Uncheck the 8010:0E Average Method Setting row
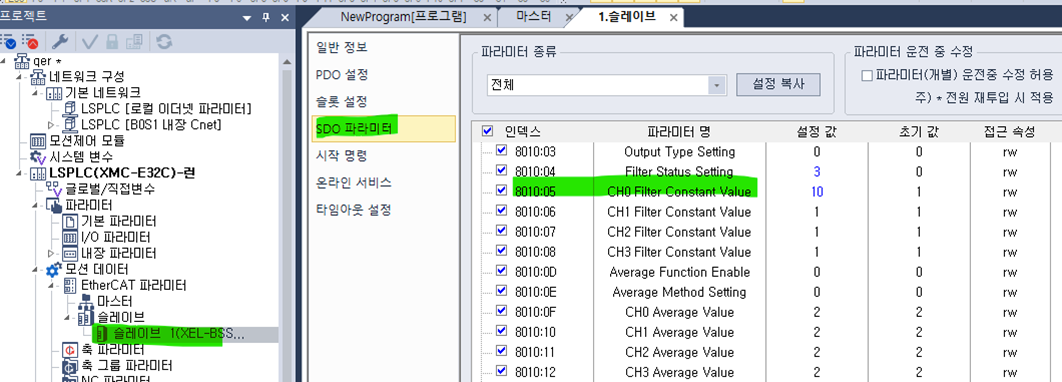This screenshot has height=382, width=1062. (x=501, y=291)
